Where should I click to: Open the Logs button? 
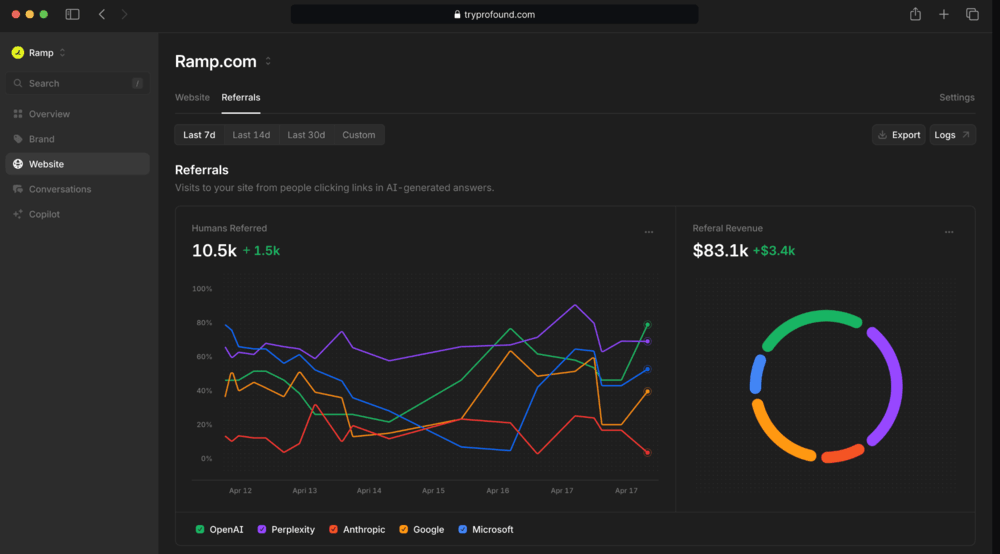click(x=952, y=135)
